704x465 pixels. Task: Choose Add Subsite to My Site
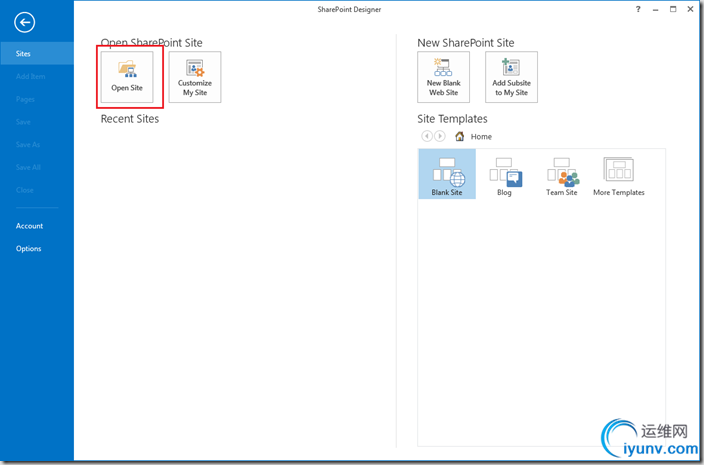pos(511,77)
